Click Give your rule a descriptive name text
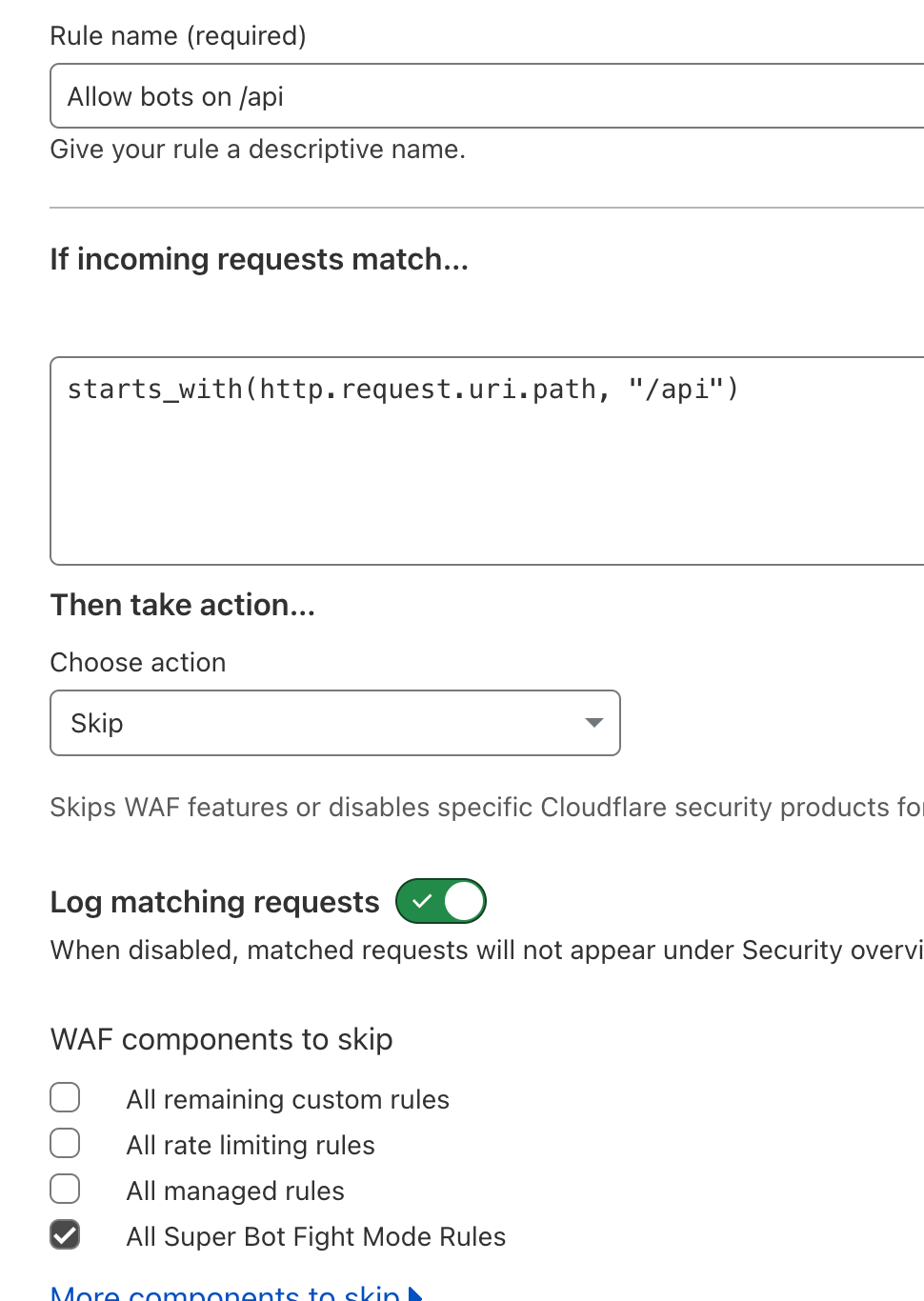Image resolution: width=924 pixels, height=1301 pixels. 257,149
